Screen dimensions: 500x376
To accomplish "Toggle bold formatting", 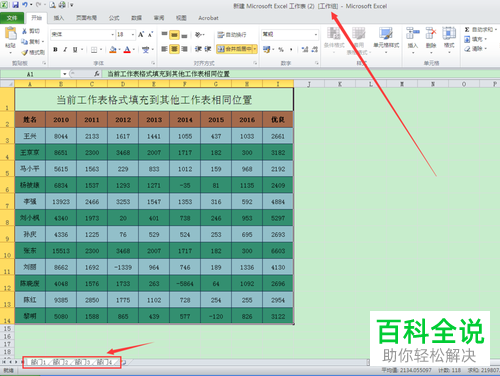I will point(55,50).
